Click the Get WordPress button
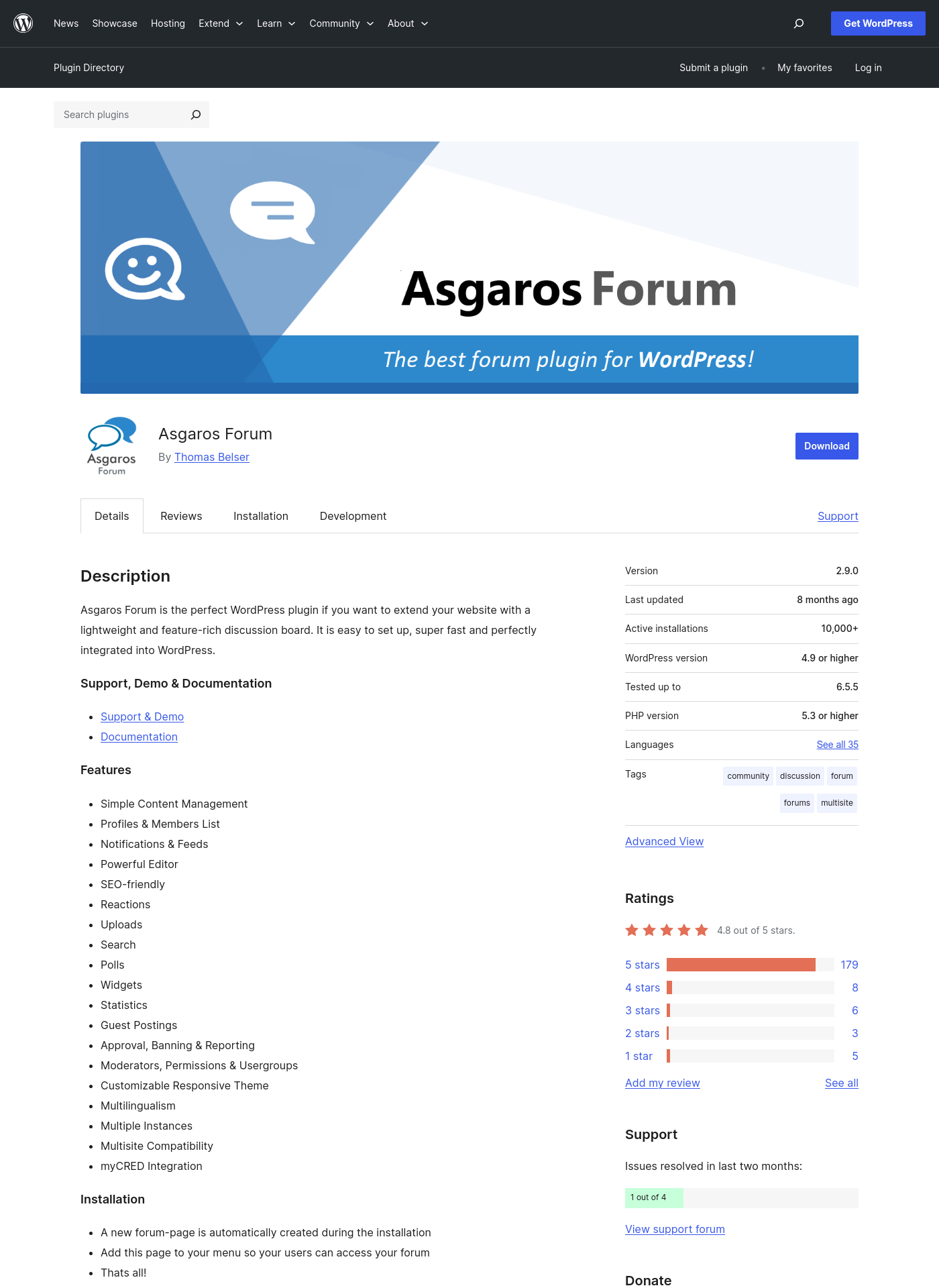Screen dimensions: 939x1288 [878, 23]
